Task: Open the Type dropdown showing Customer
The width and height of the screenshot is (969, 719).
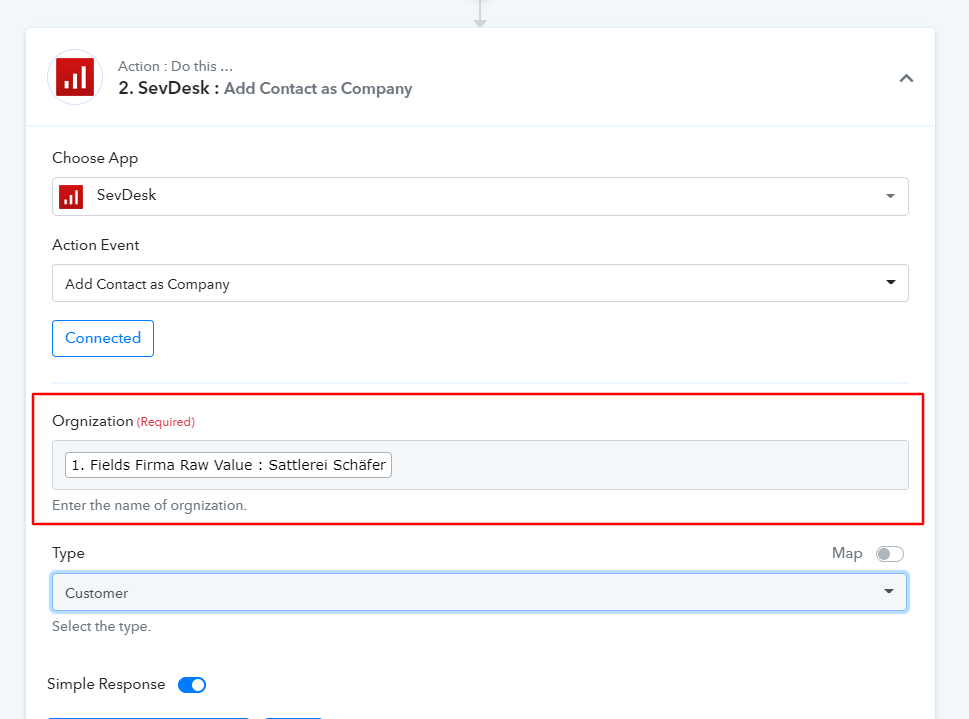Action: coord(479,592)
